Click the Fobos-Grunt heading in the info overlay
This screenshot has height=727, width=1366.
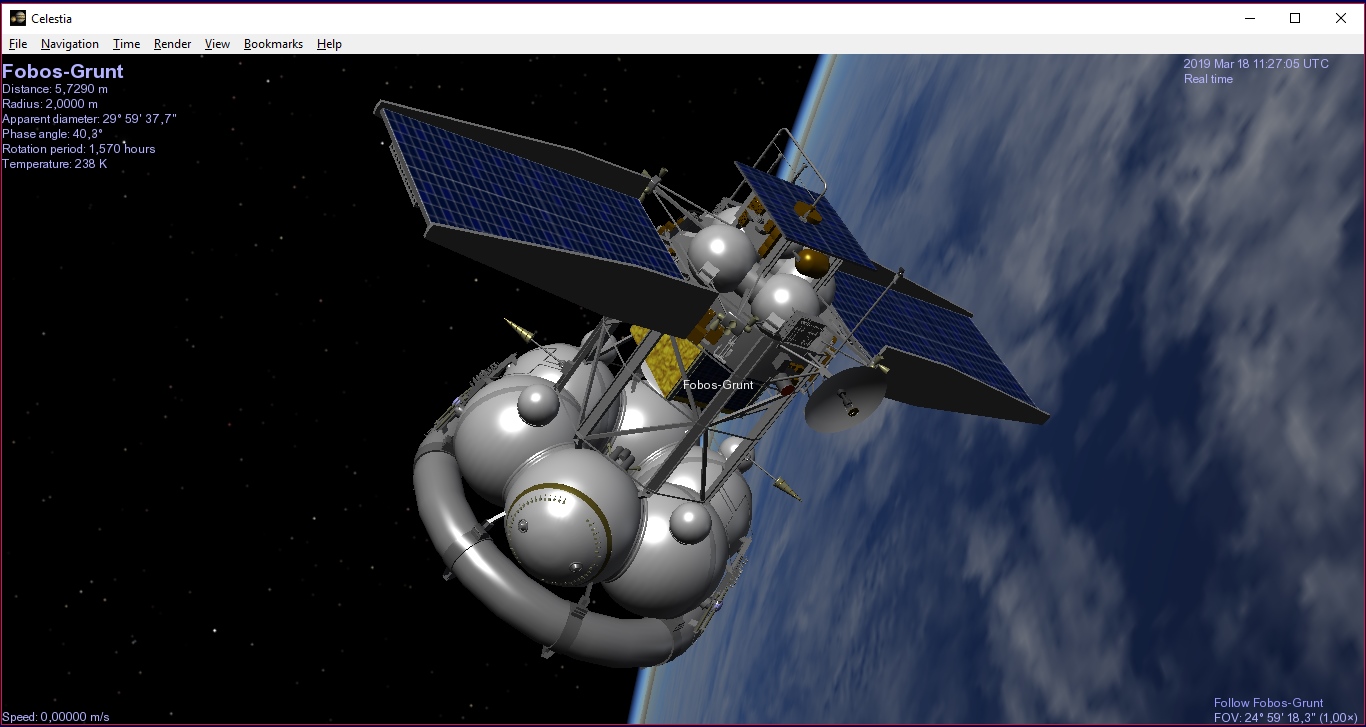[x=63, y=71]
